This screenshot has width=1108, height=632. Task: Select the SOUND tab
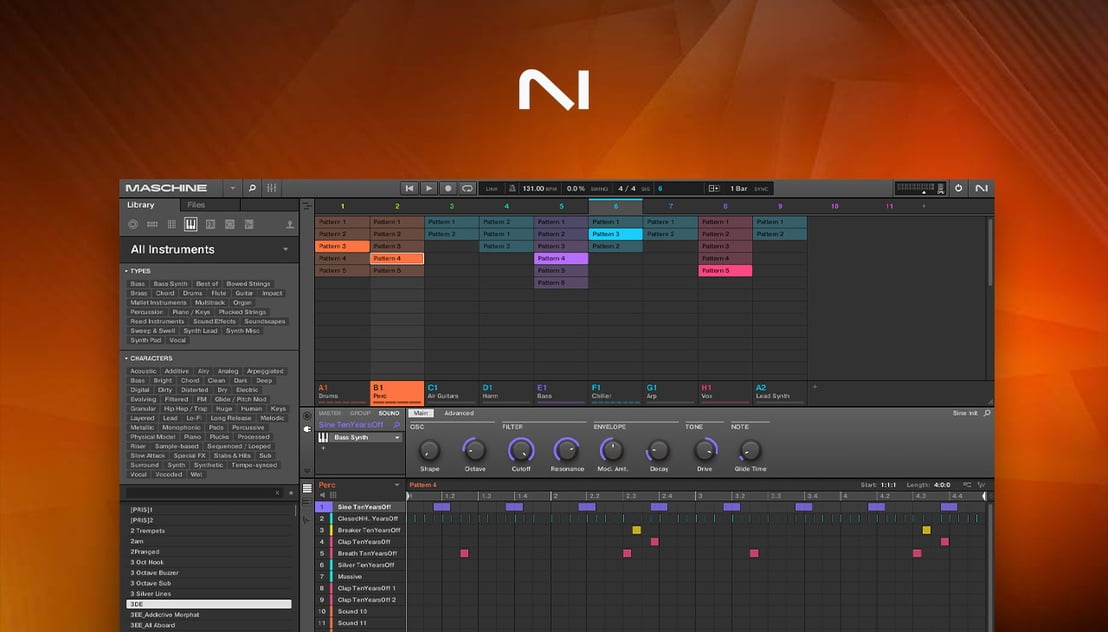click(x=389, y=413)
